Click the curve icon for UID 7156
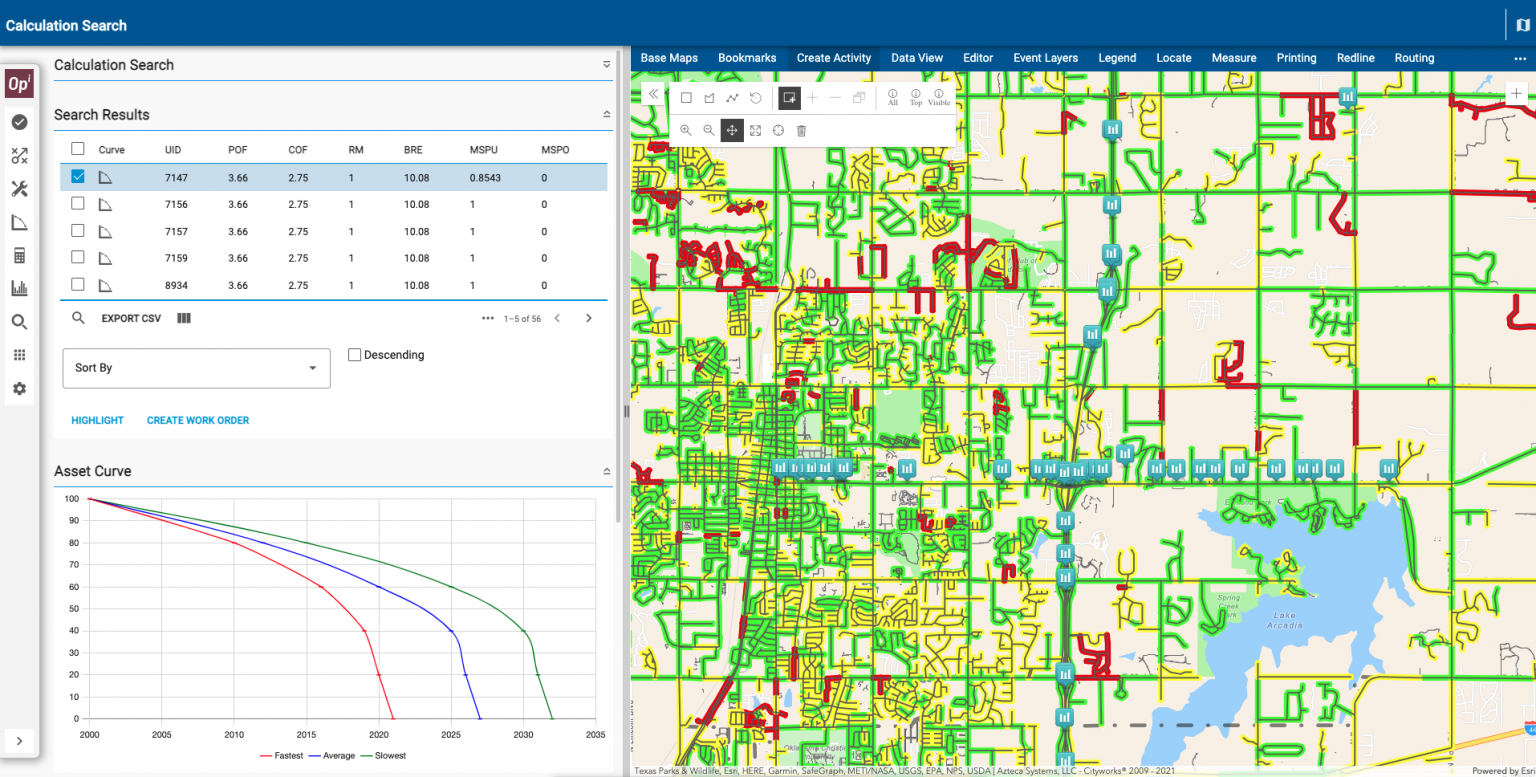The image size is (1536, 777). pyautogui.click(x=105, y=204)
